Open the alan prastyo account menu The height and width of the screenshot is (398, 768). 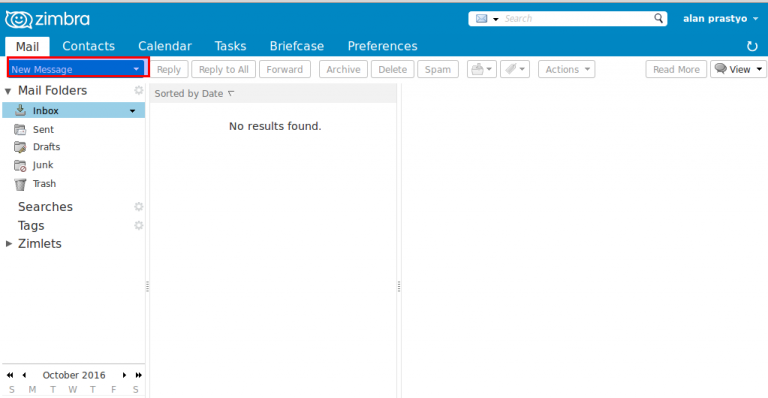click(x=720, y=19)
